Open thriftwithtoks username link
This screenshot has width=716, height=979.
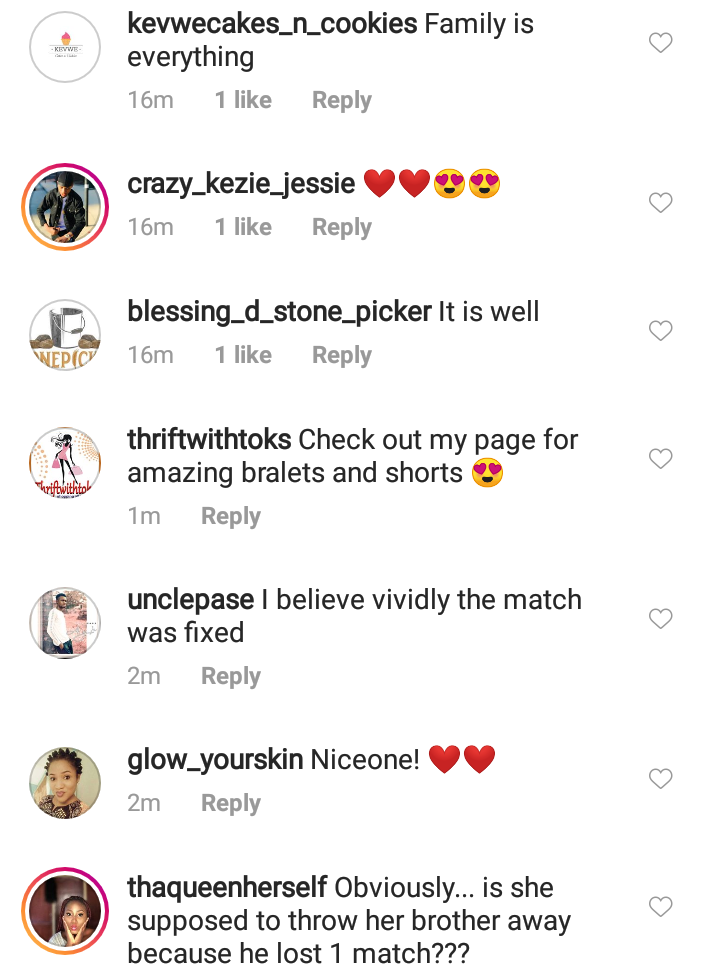tap(209, 440)
